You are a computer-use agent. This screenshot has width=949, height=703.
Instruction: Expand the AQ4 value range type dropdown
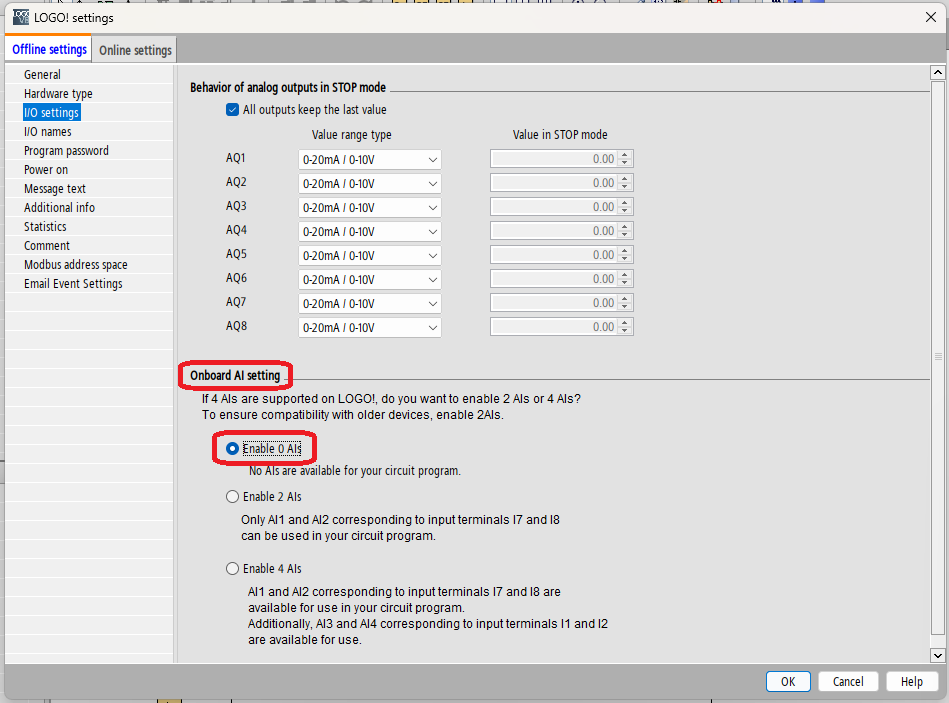pyautogui.click(x=370, y=231)
